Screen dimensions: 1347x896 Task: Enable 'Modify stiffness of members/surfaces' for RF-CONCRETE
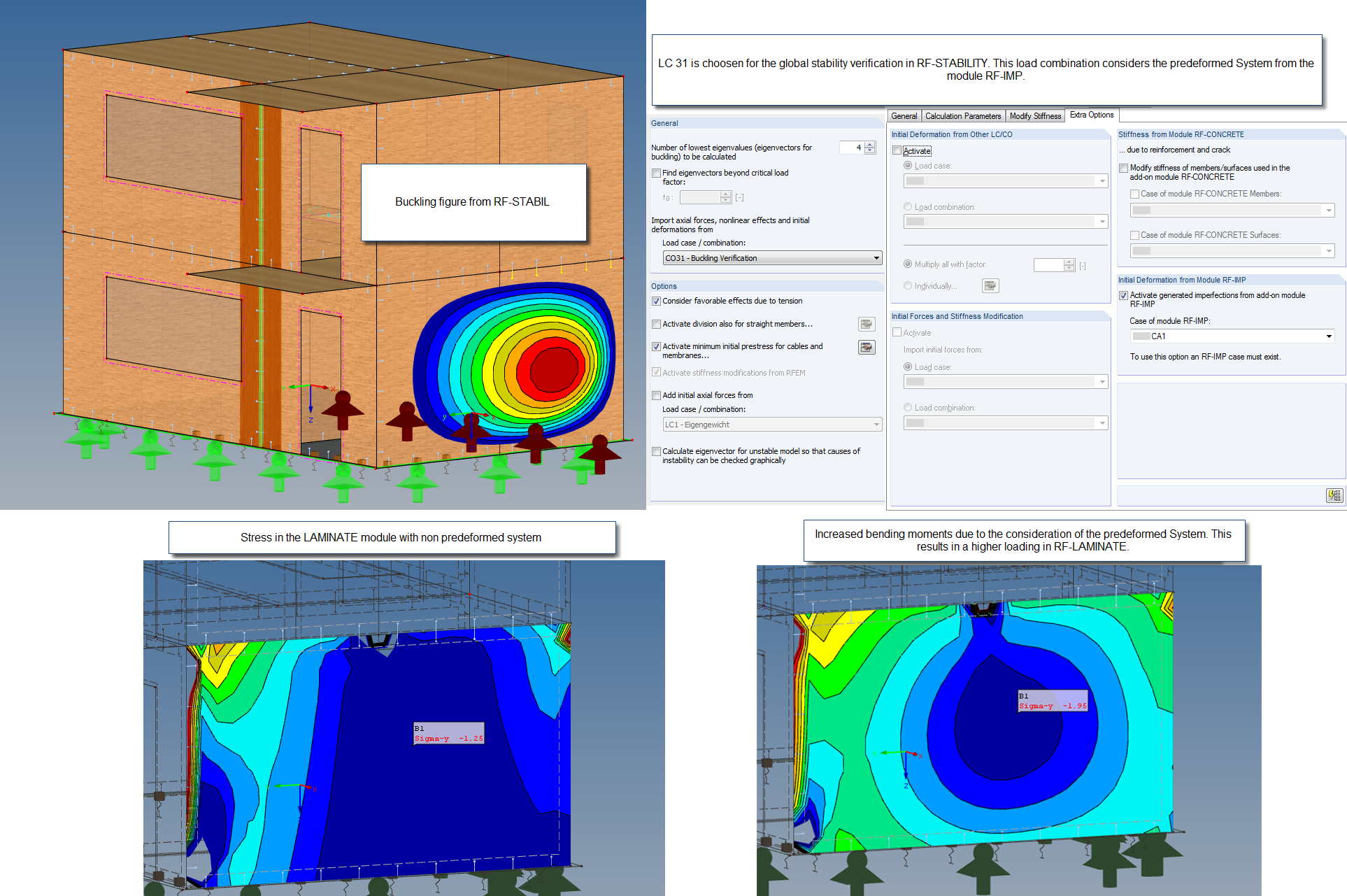click(1124, 168)
